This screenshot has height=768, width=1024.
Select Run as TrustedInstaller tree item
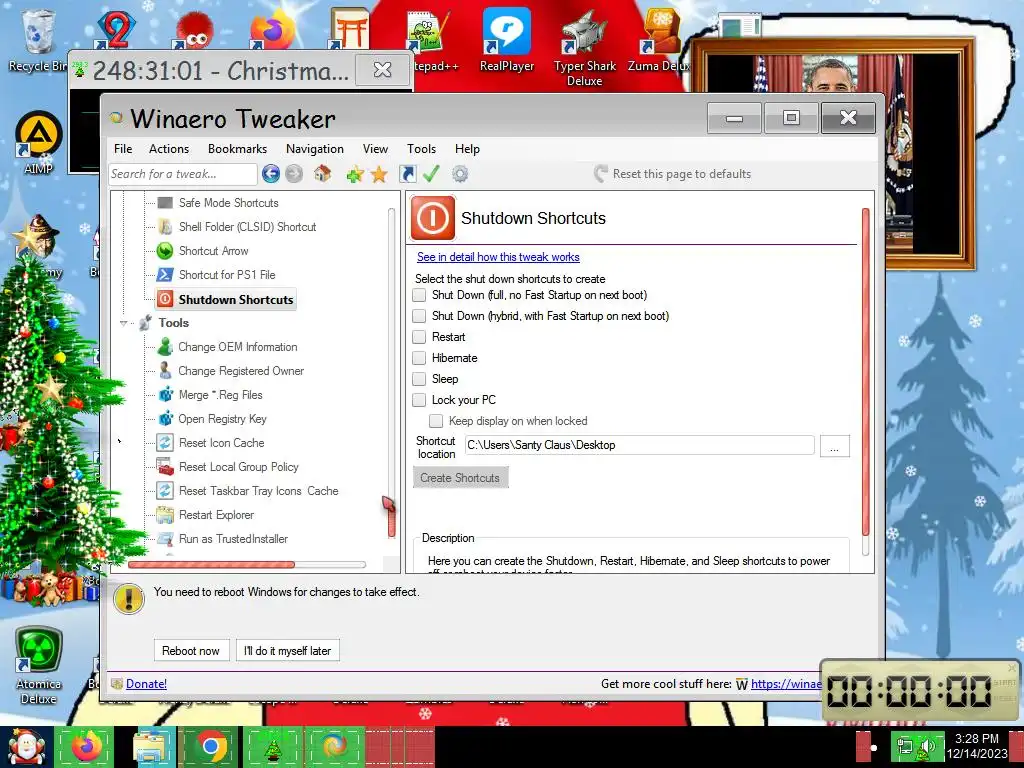(x=234, y=539)
